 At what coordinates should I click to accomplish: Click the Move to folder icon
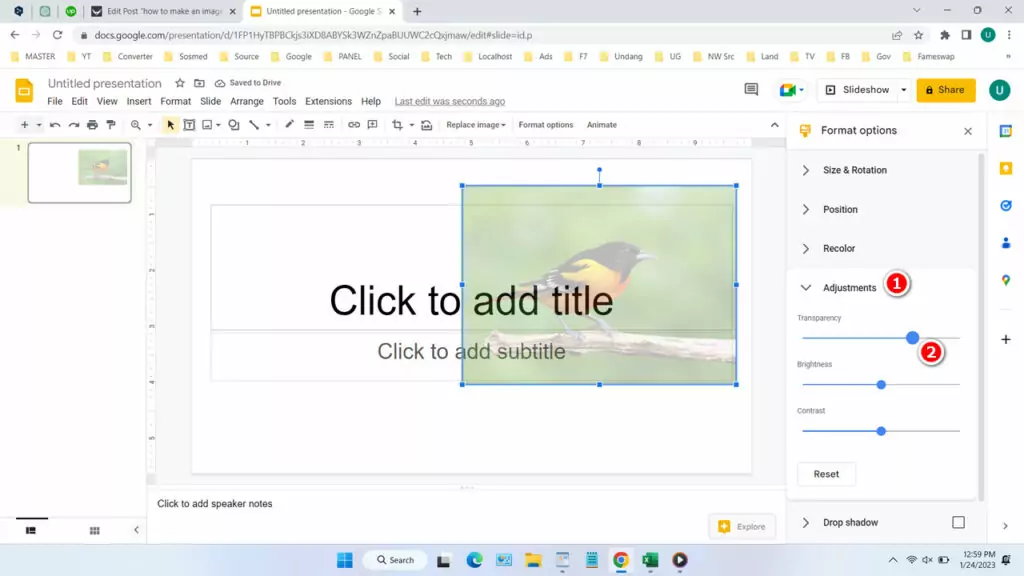199,83
